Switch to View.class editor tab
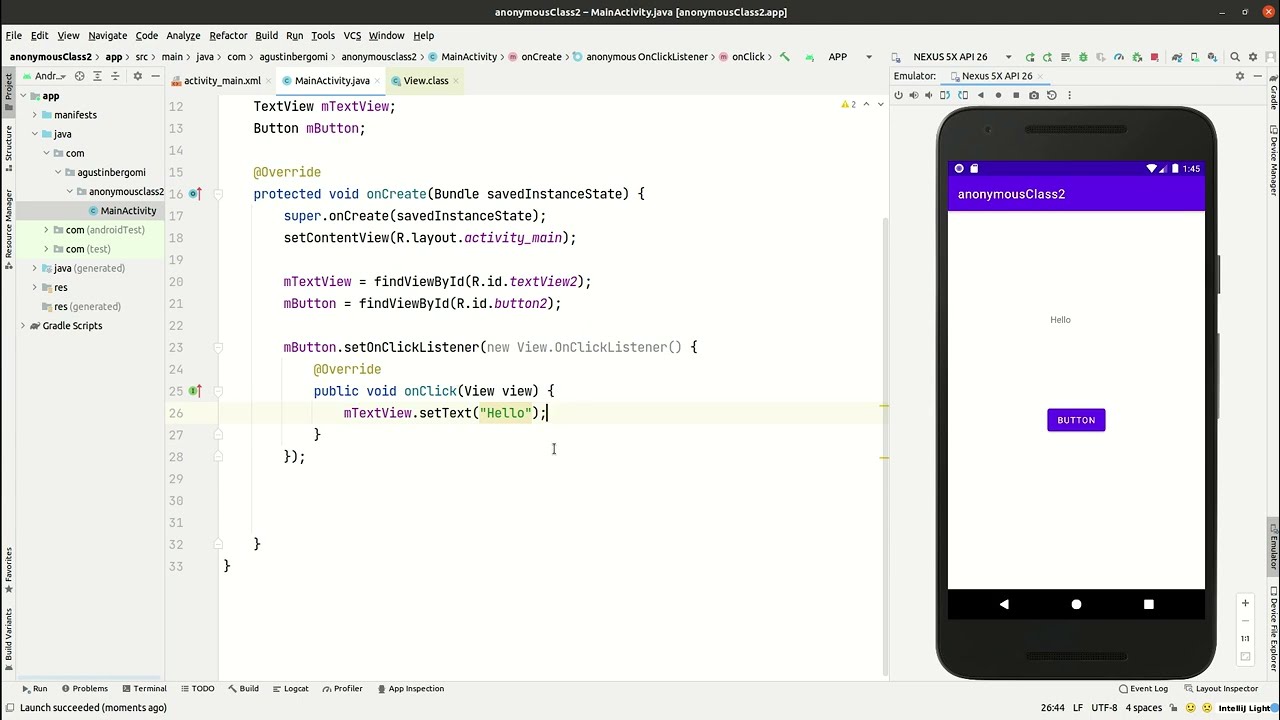The height and width of the screenshot is (720, 1280). pyautogui.click(x=426, y=81)
